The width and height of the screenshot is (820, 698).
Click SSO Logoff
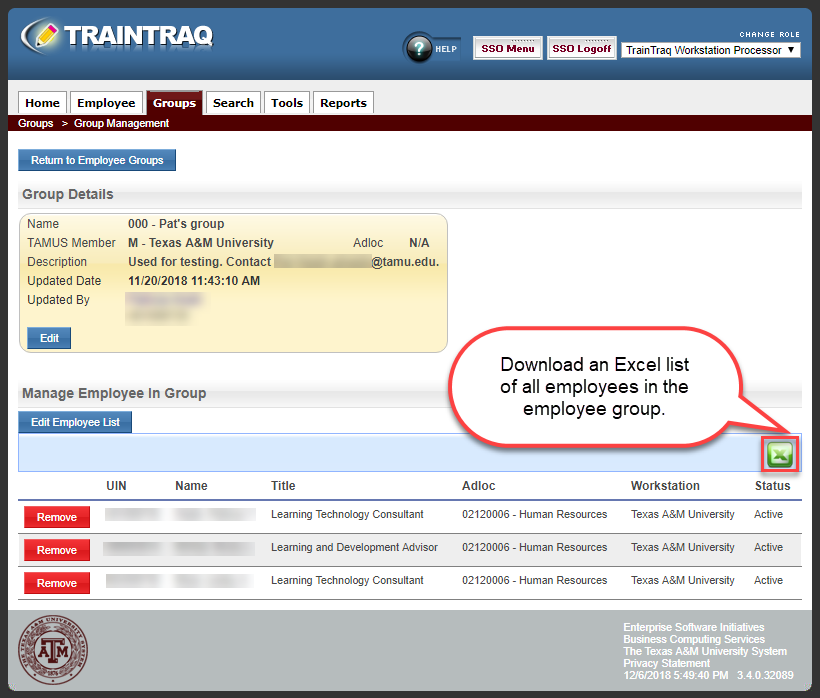coord(581,47)
